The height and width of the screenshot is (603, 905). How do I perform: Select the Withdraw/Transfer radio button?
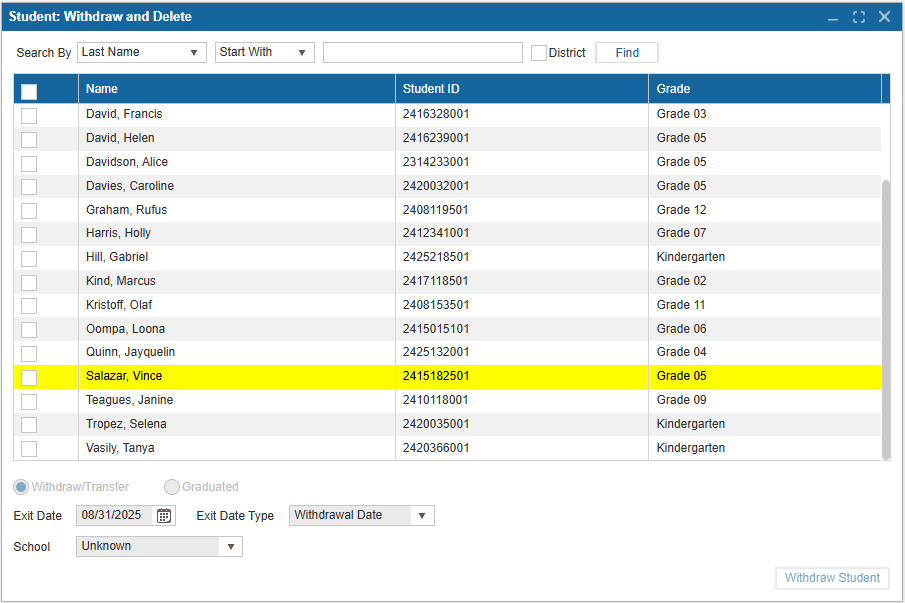[21, 487]
